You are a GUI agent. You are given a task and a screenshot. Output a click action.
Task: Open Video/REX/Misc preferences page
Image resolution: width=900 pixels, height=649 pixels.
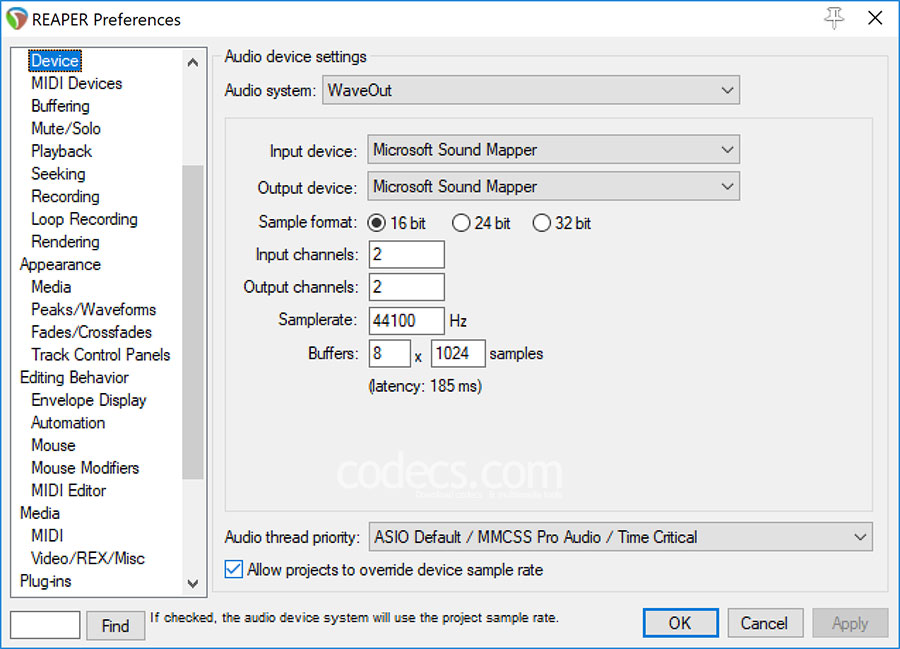click(88, 558)
